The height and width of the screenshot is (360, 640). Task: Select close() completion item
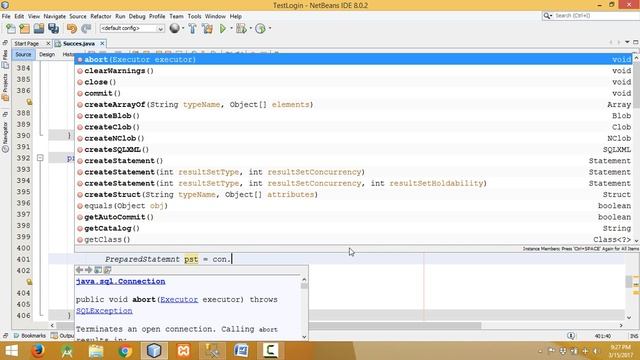click(353, 82)
